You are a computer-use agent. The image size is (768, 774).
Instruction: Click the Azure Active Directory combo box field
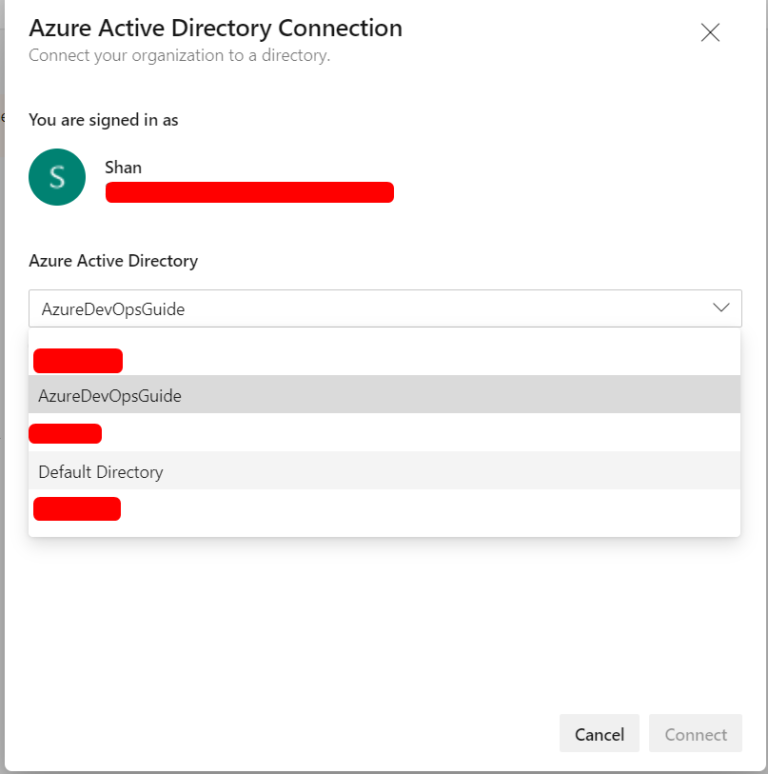click(370, 309)
